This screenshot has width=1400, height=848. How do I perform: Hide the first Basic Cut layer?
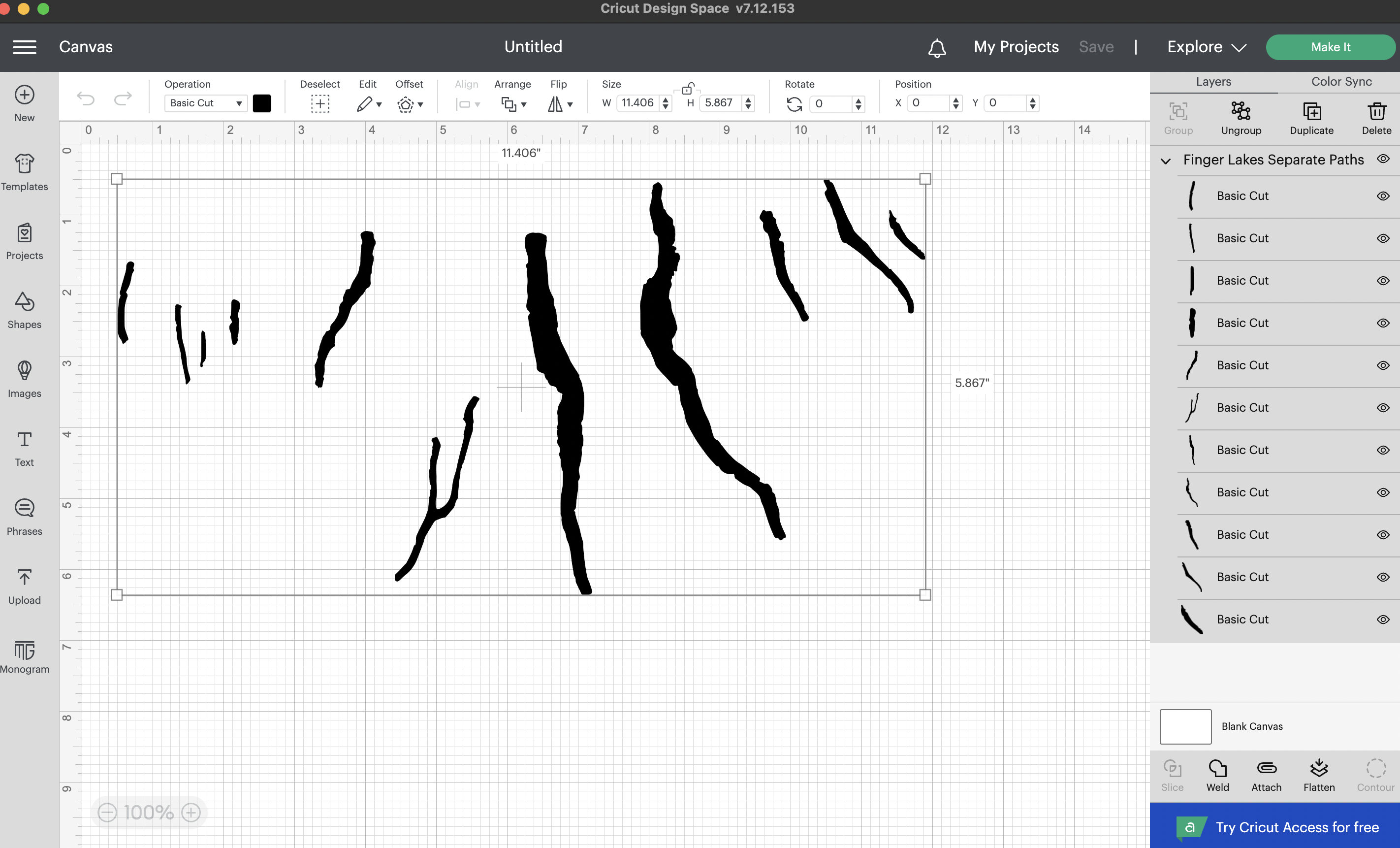point(1384,196)
